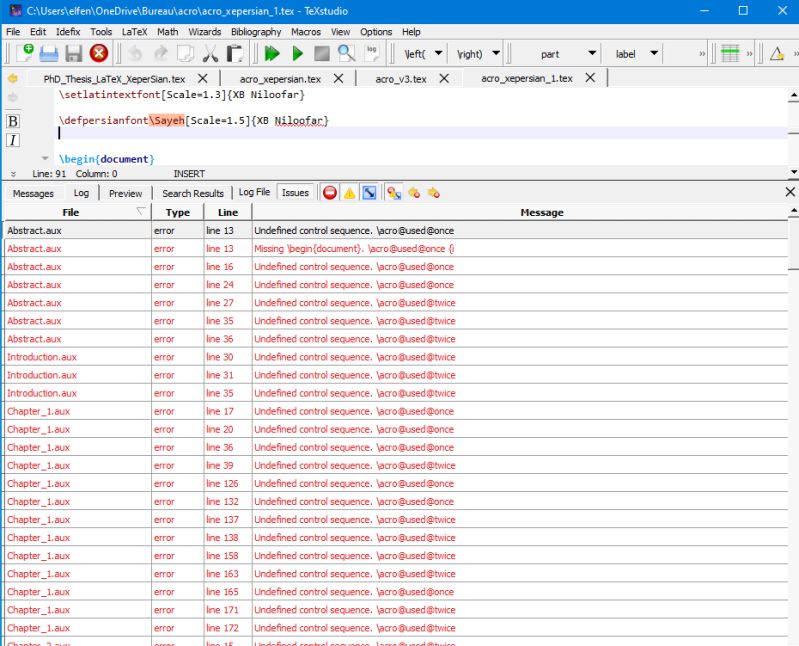Screen dimensions: 799x646
Task: Open the Wizards menu
Action: click(204, 32)
